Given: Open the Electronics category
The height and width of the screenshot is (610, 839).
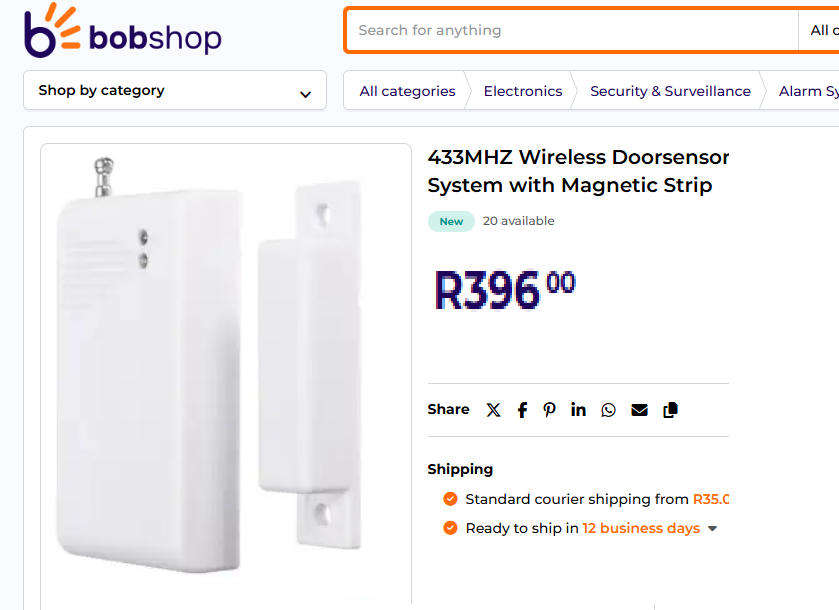Looking at the screenshot, I should (x=522, y=90).
